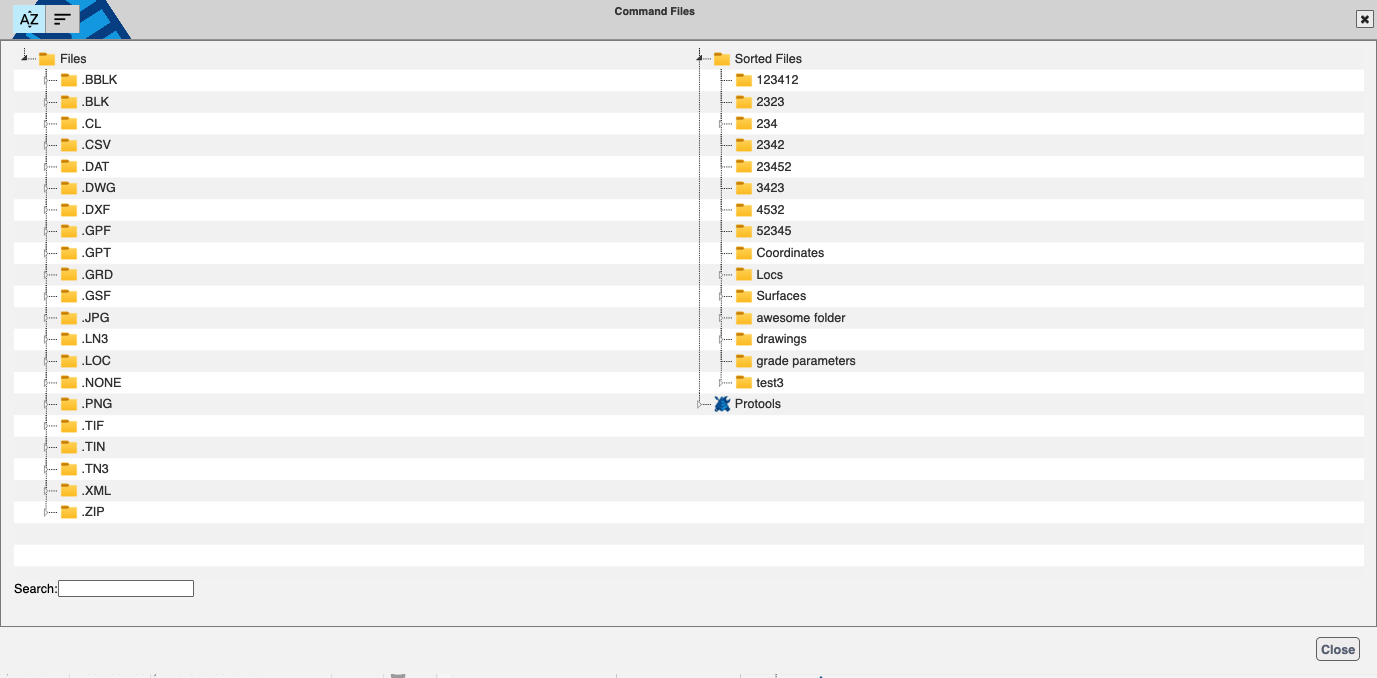Select the .TIN tree item
The width and height of the screenshot is (1377, 678).
[x=93, y=447]
